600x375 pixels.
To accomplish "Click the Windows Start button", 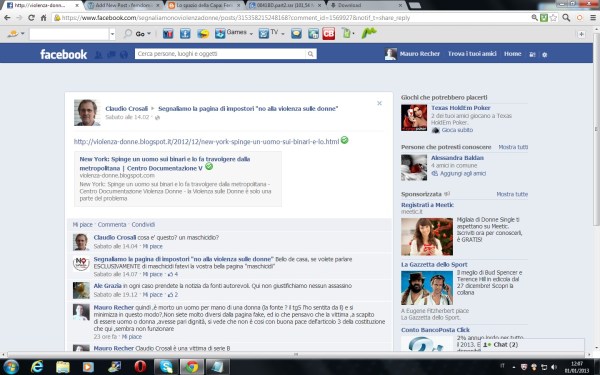I will click(11, 367).
